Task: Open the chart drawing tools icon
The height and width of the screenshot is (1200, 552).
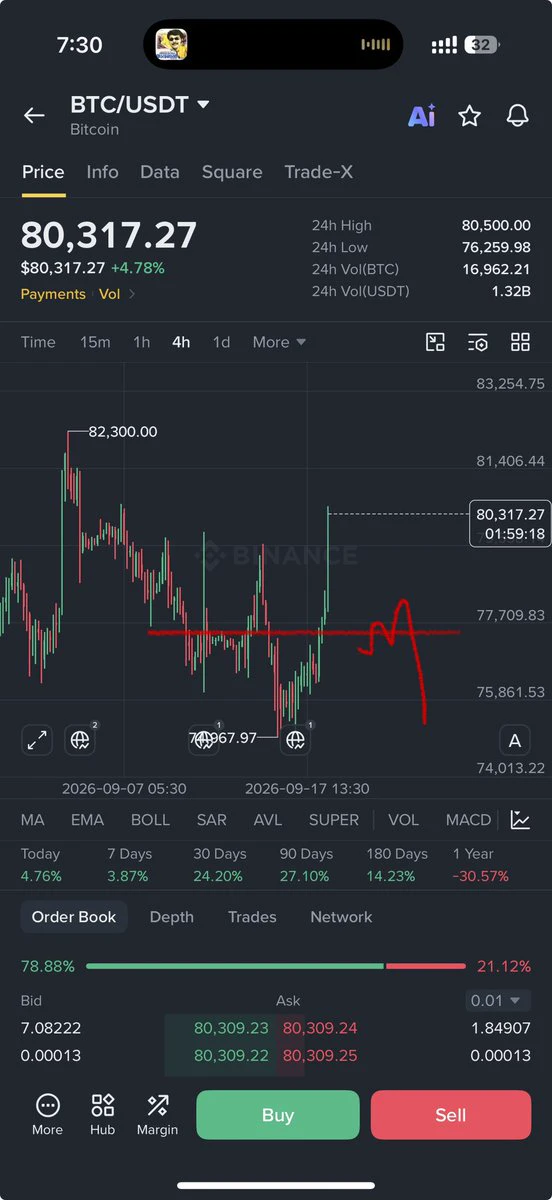Action: (435, 342)
